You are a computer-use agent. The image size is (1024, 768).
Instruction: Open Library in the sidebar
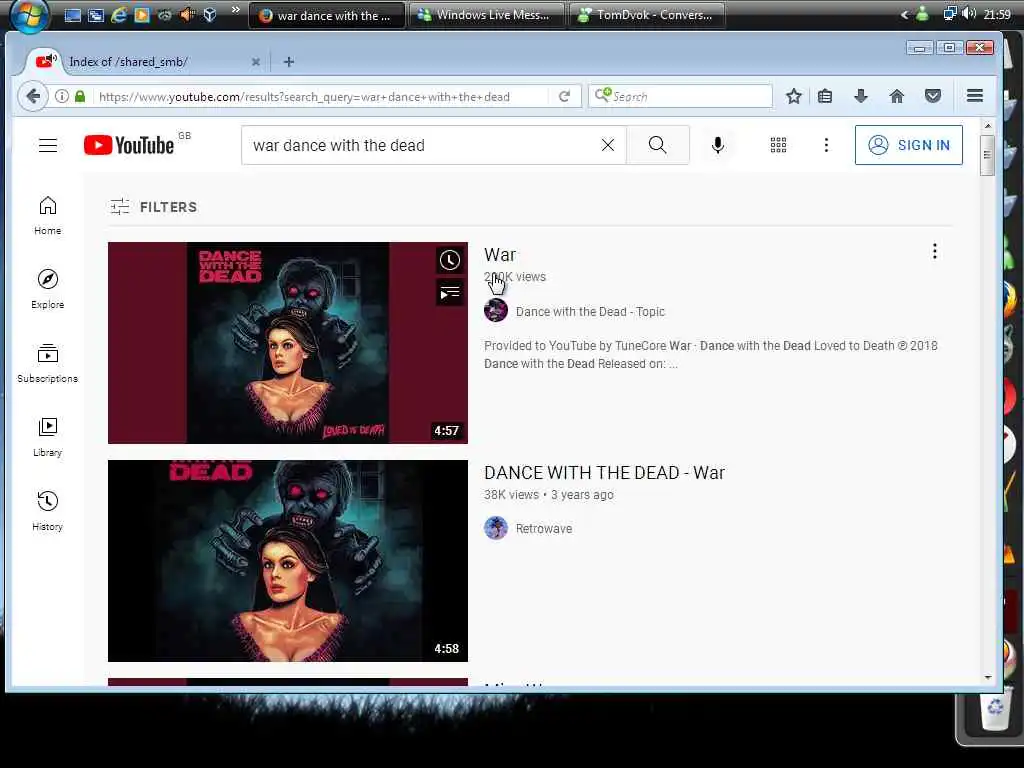[48, 438]
